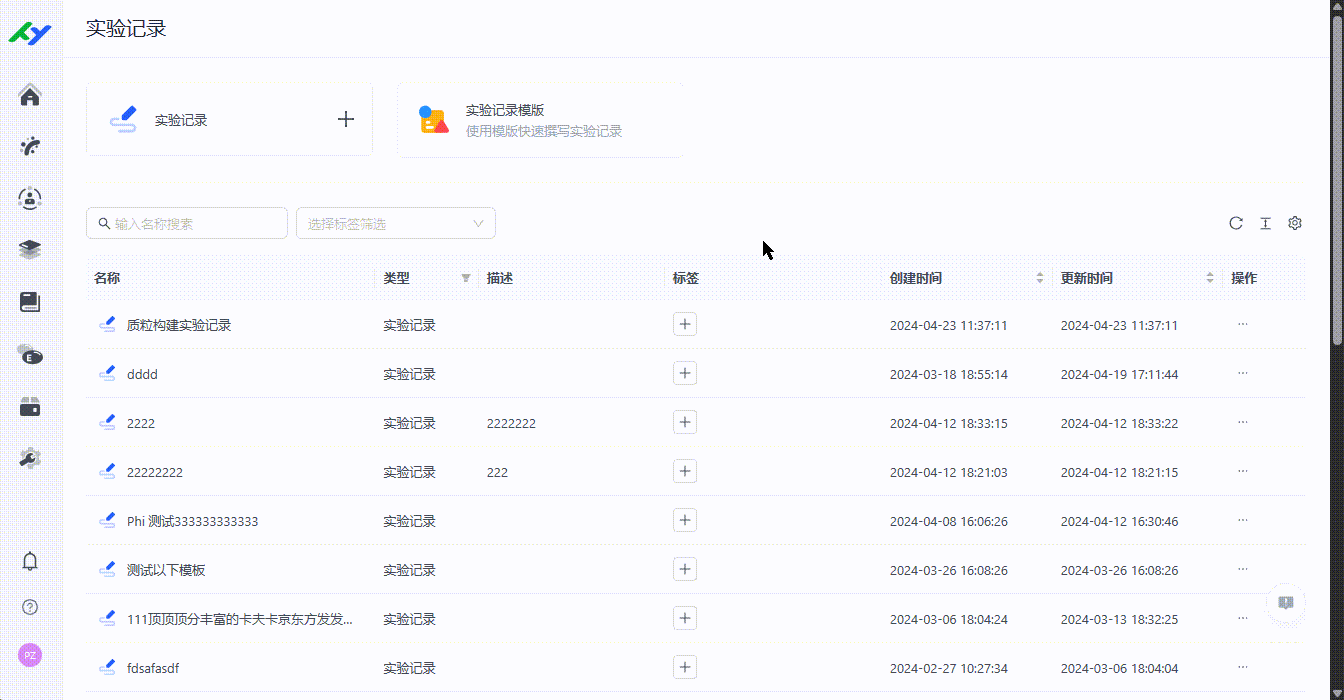Click the row height density icon
1344x700 pixels.
pyautogui.click(x=1265, y=223)
